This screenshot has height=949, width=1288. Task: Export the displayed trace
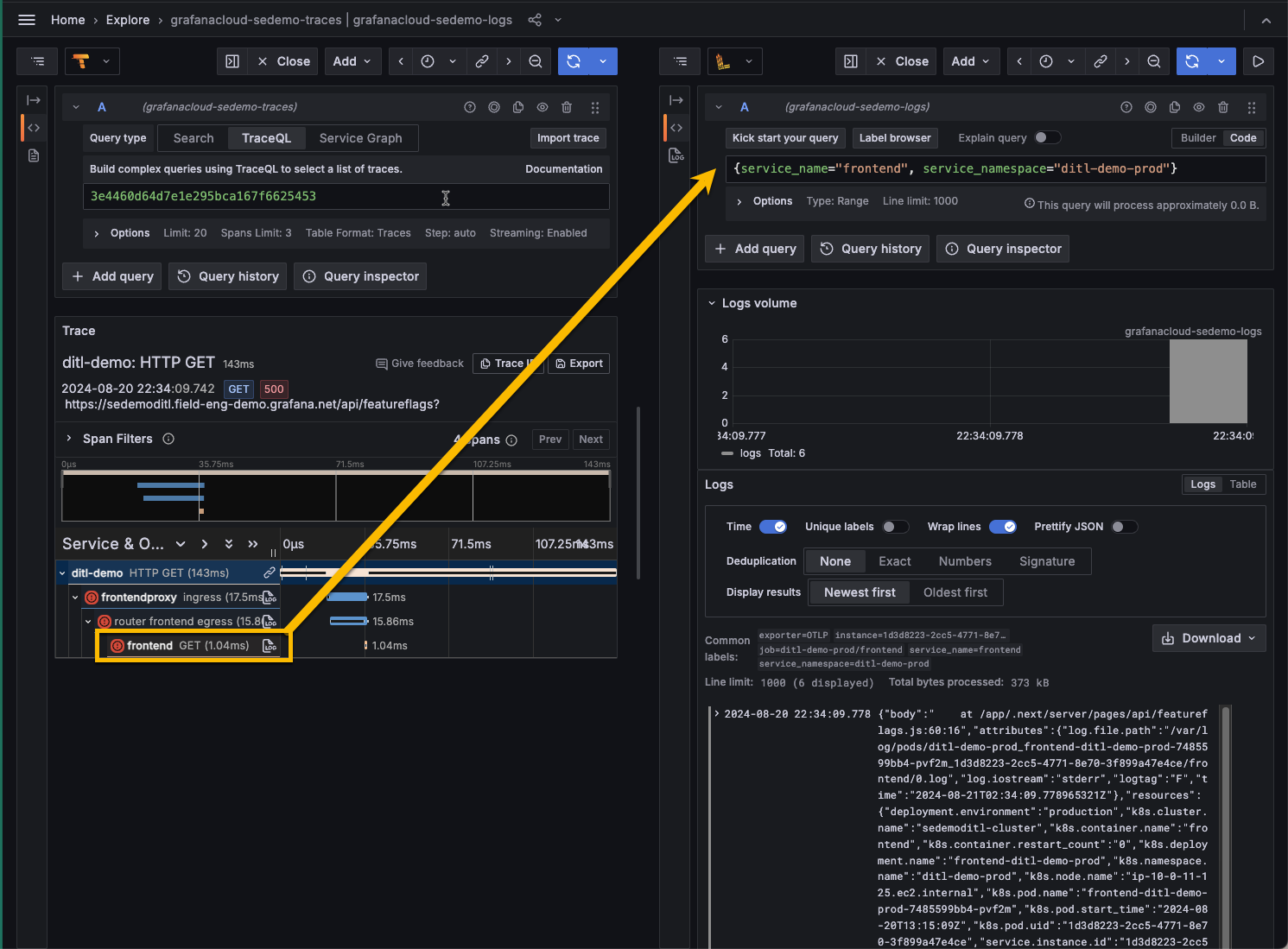pyautogui.click(x=579, y=364)
